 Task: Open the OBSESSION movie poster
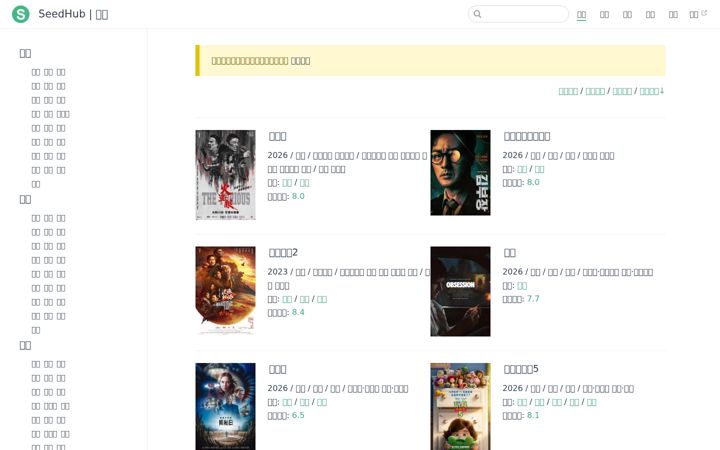(x=460, y=292)
